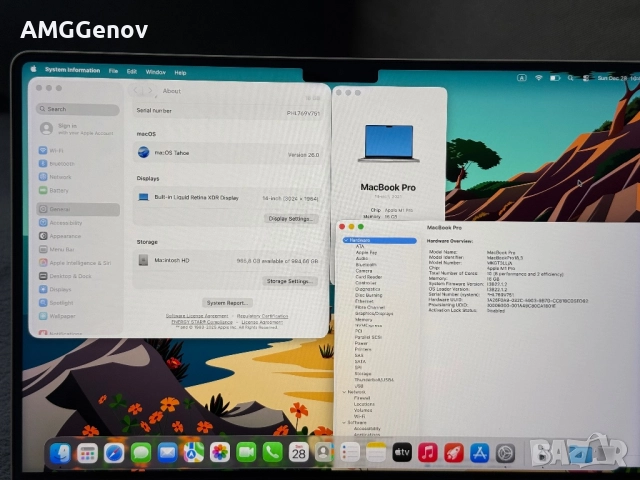Click the Display Settings... button
Image resolution: width=640 pixels, height=480 pixels.
pyautogui.click(x=291, y=219)
